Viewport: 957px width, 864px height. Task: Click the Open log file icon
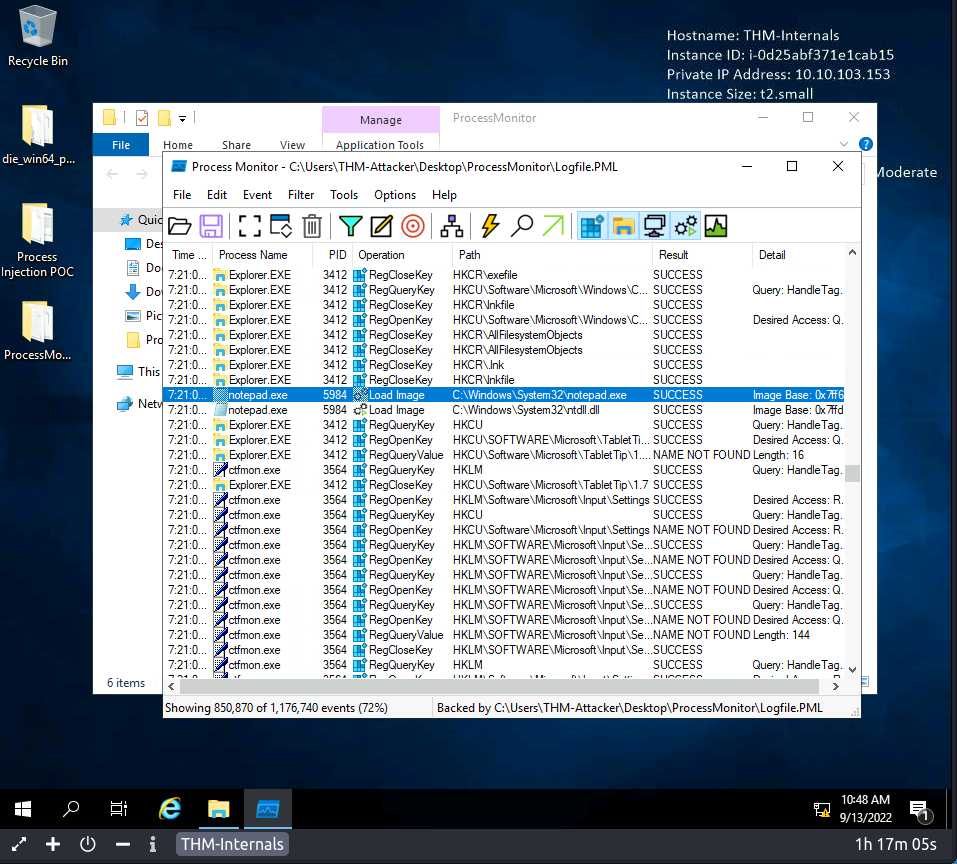[179, 226]
